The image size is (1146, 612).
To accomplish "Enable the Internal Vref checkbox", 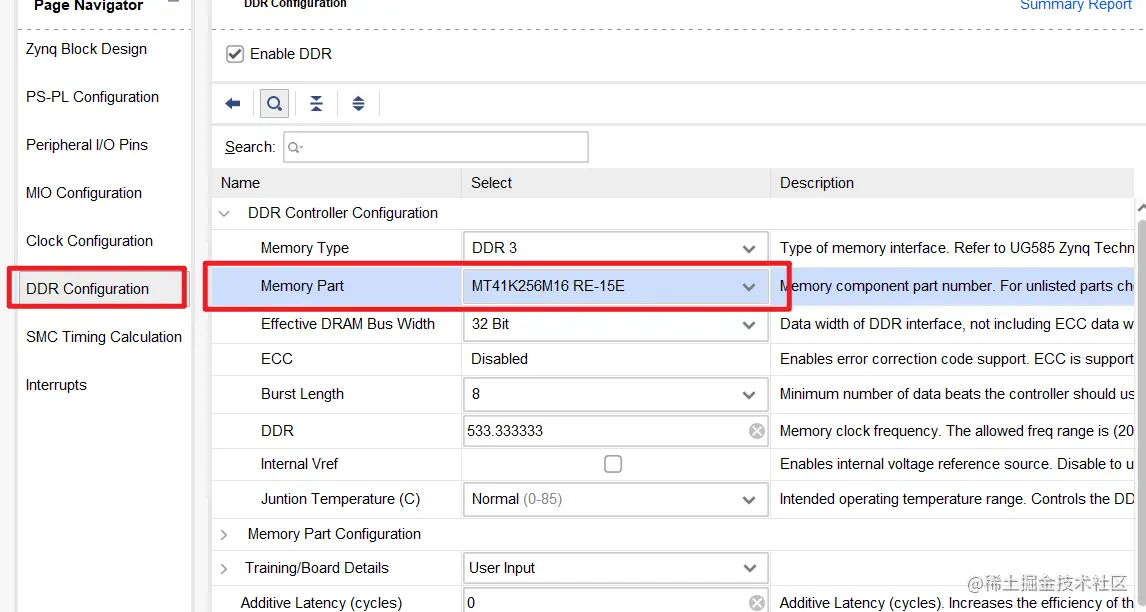I will point(613,464).
